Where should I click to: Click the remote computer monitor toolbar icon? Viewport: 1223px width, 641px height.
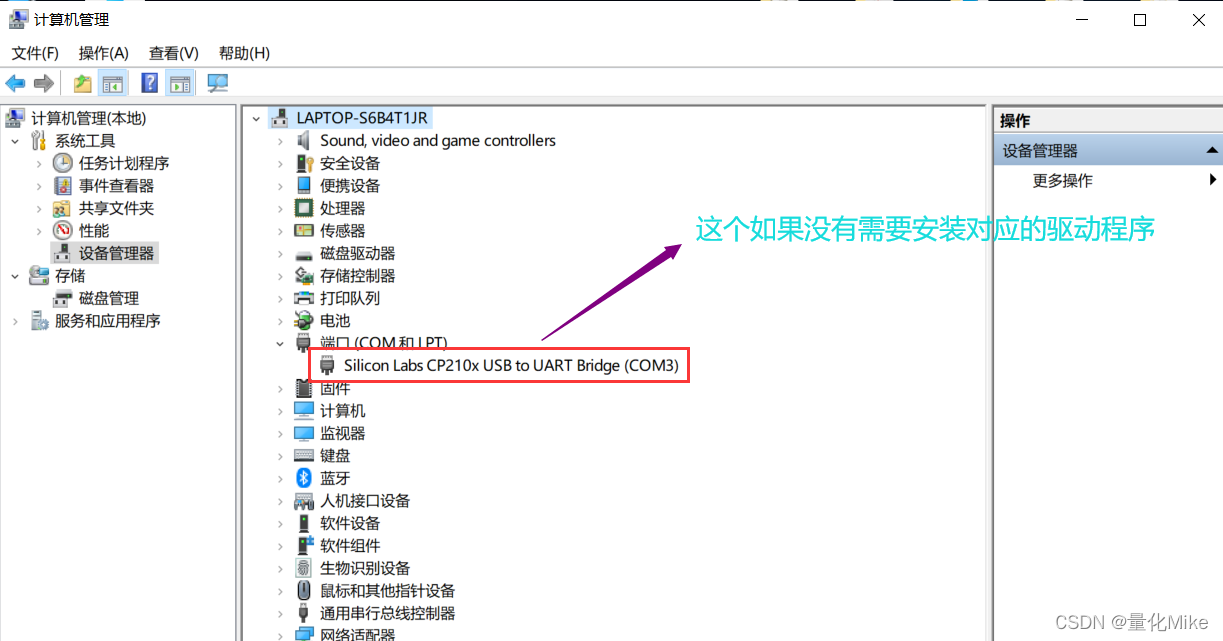[217, 83]
